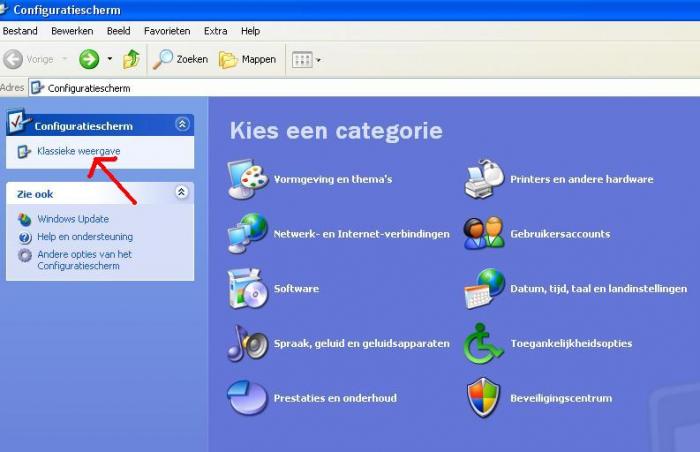This screenshot has width=700, height=452.
Task: Click the two-users Gebruikersaccounts icon
Action: pyautogui.click(x=484, y=233)
